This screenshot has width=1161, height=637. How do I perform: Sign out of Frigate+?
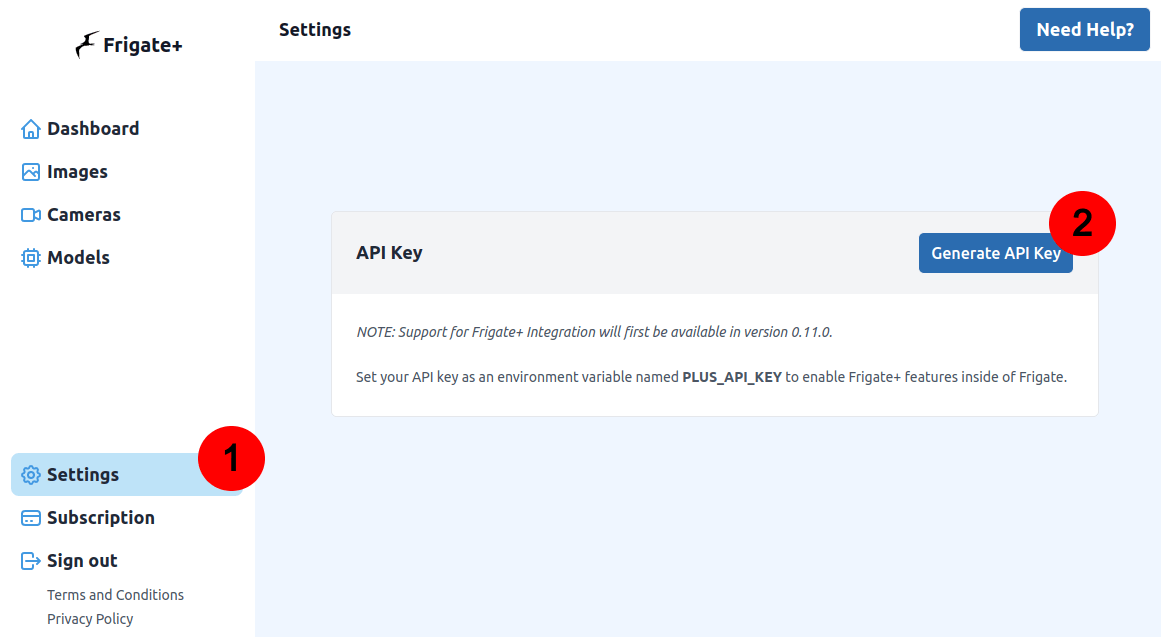(82, 560)
